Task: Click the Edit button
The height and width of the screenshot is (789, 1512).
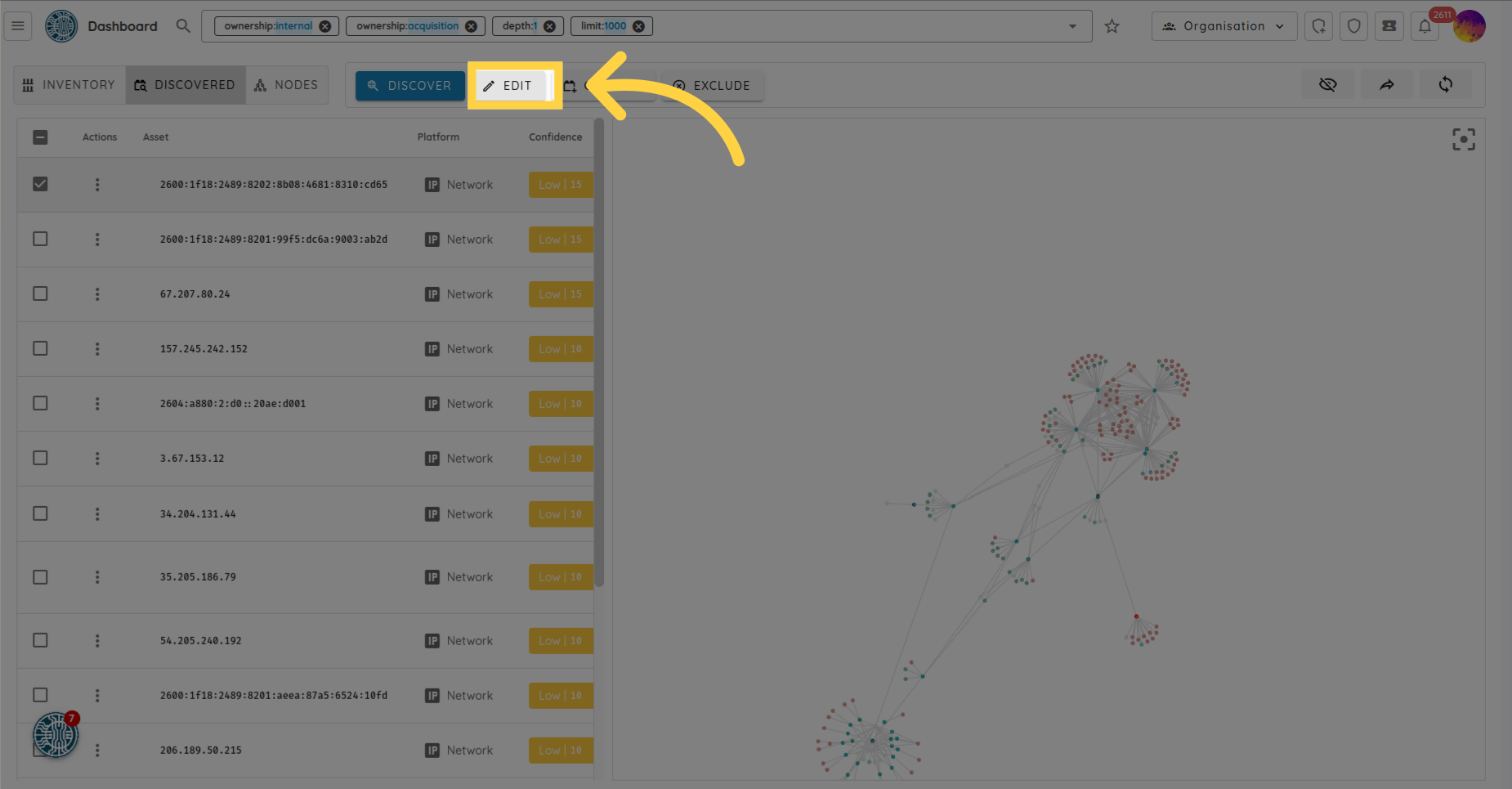Action: point(508,86)
